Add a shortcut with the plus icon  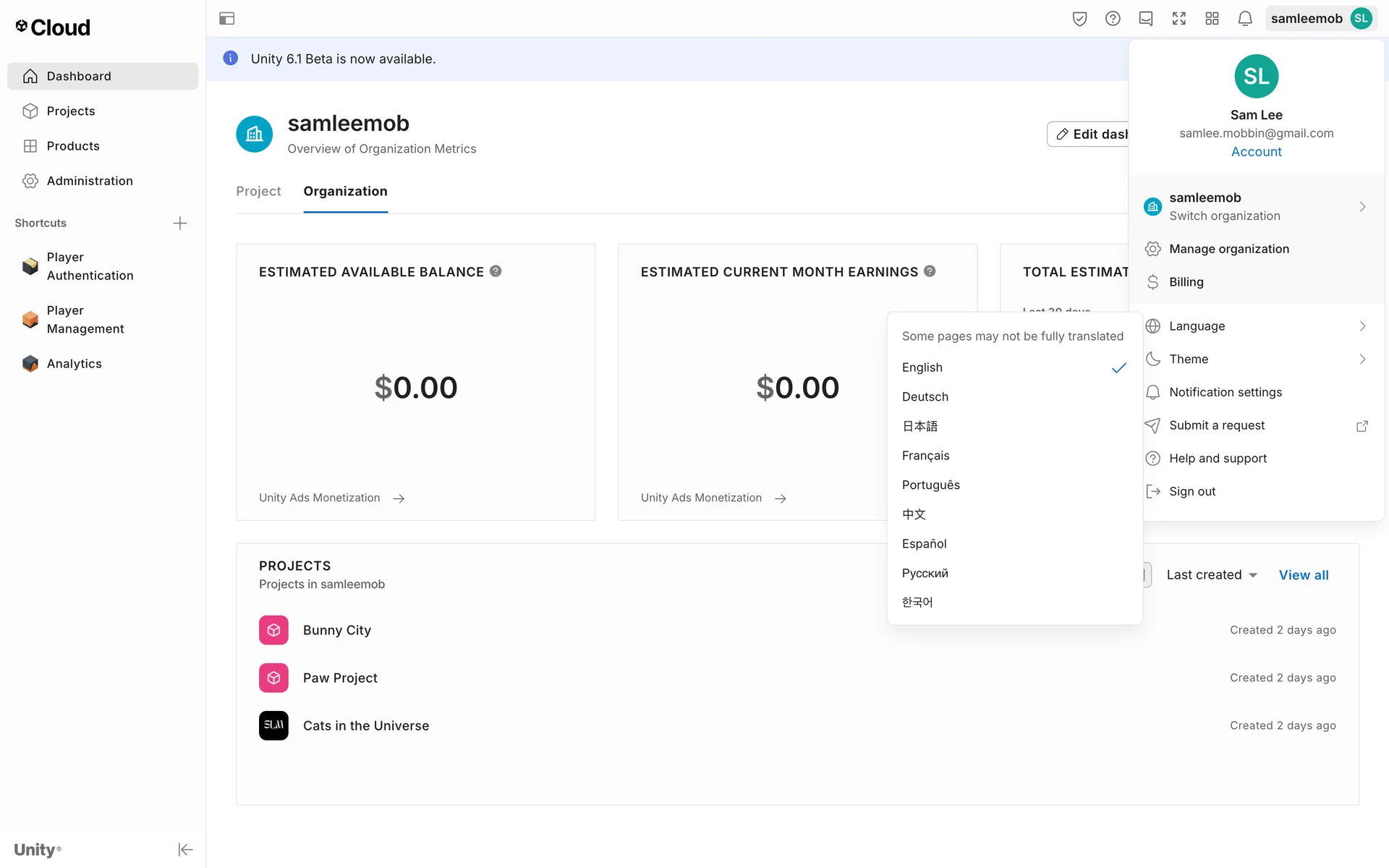[x=180, y=224]
